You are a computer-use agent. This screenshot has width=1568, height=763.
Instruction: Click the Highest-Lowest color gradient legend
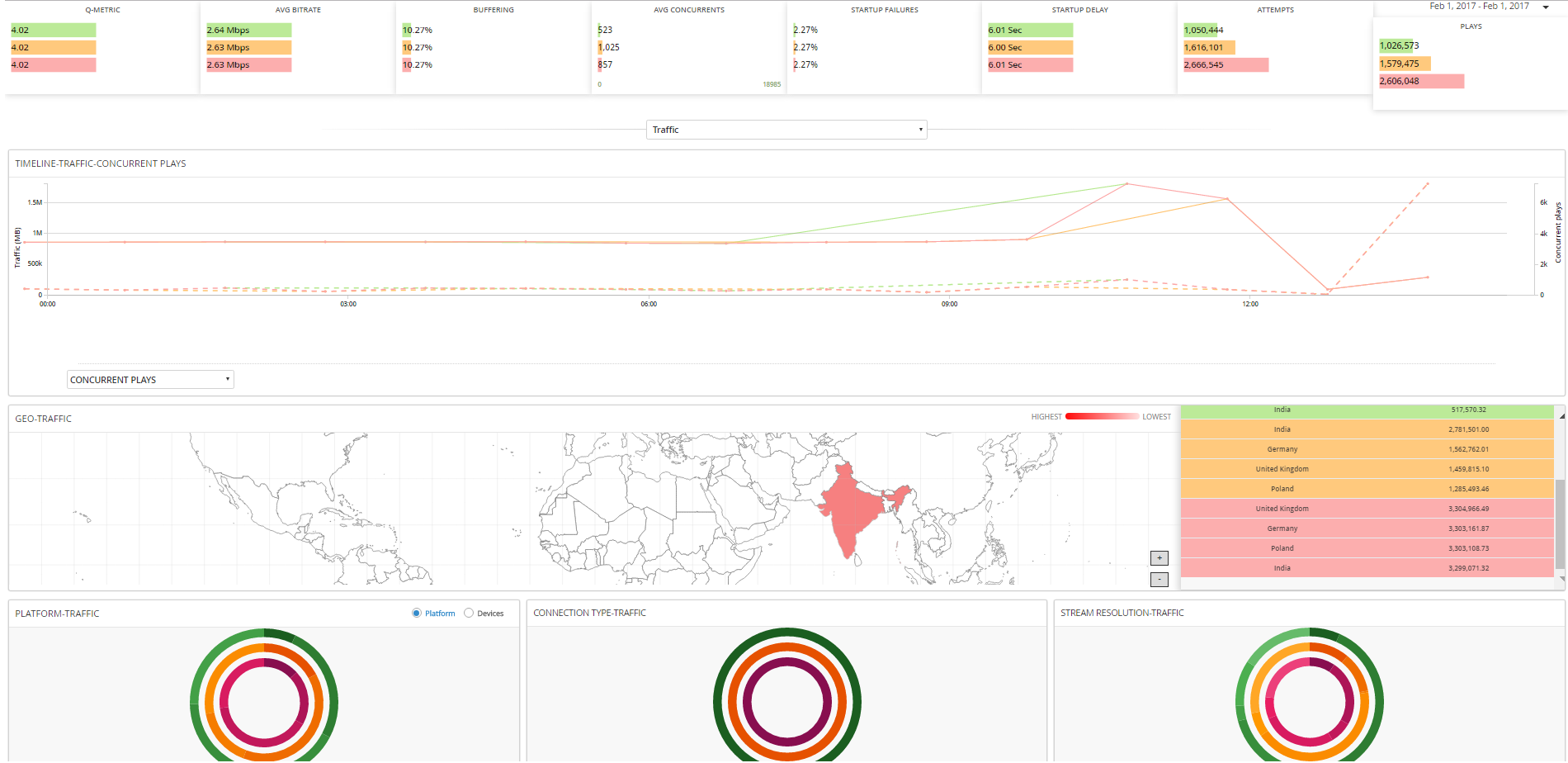point(1102,417)
